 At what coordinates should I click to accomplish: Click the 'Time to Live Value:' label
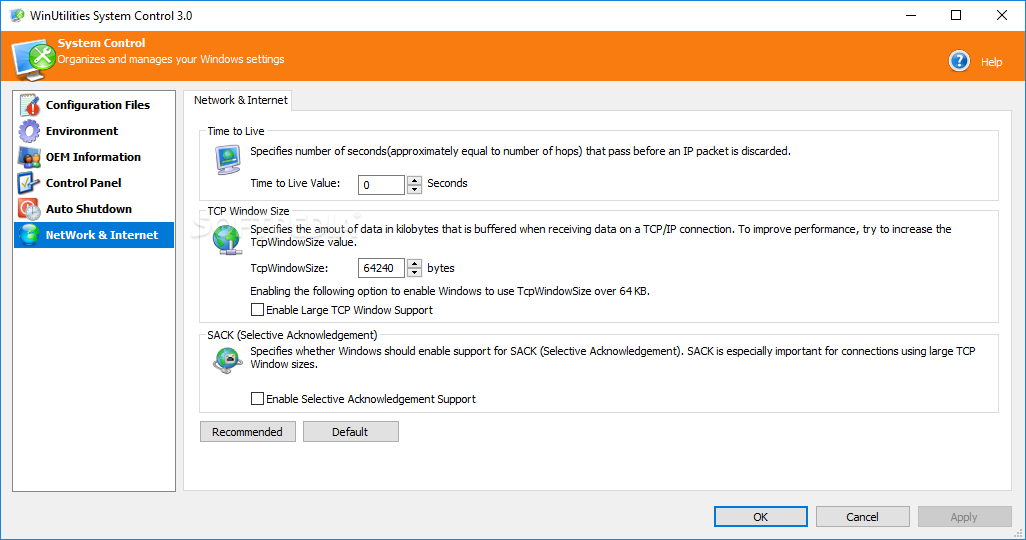pos(295,183)
